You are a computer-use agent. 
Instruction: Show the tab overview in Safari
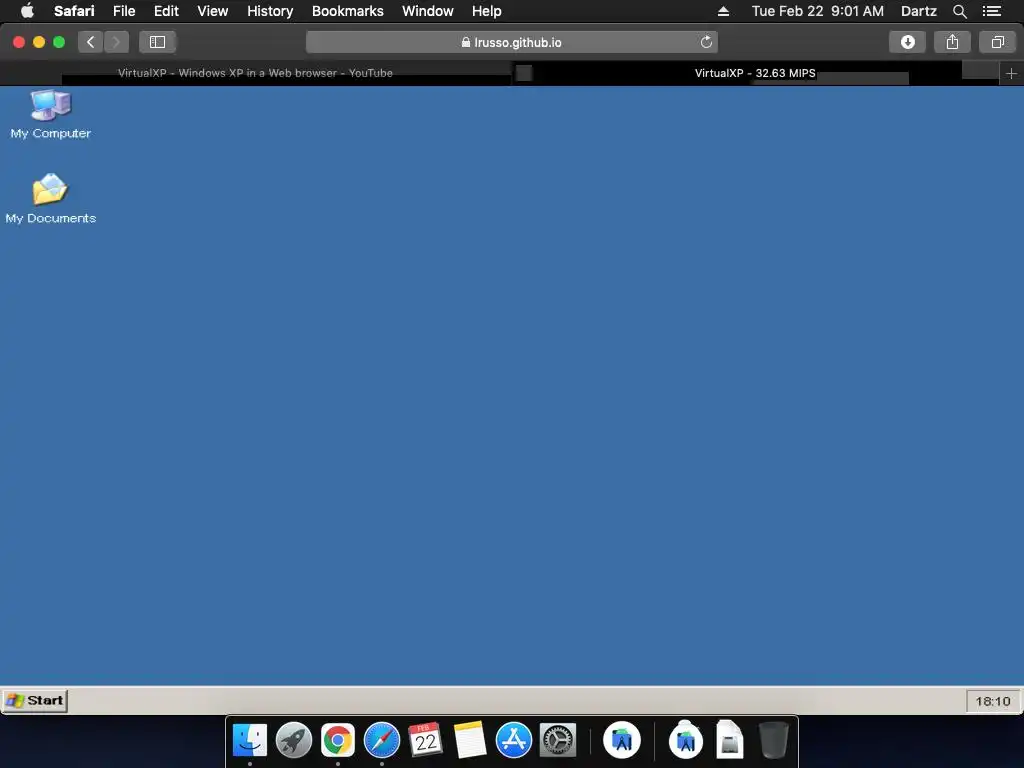(997, 42)
